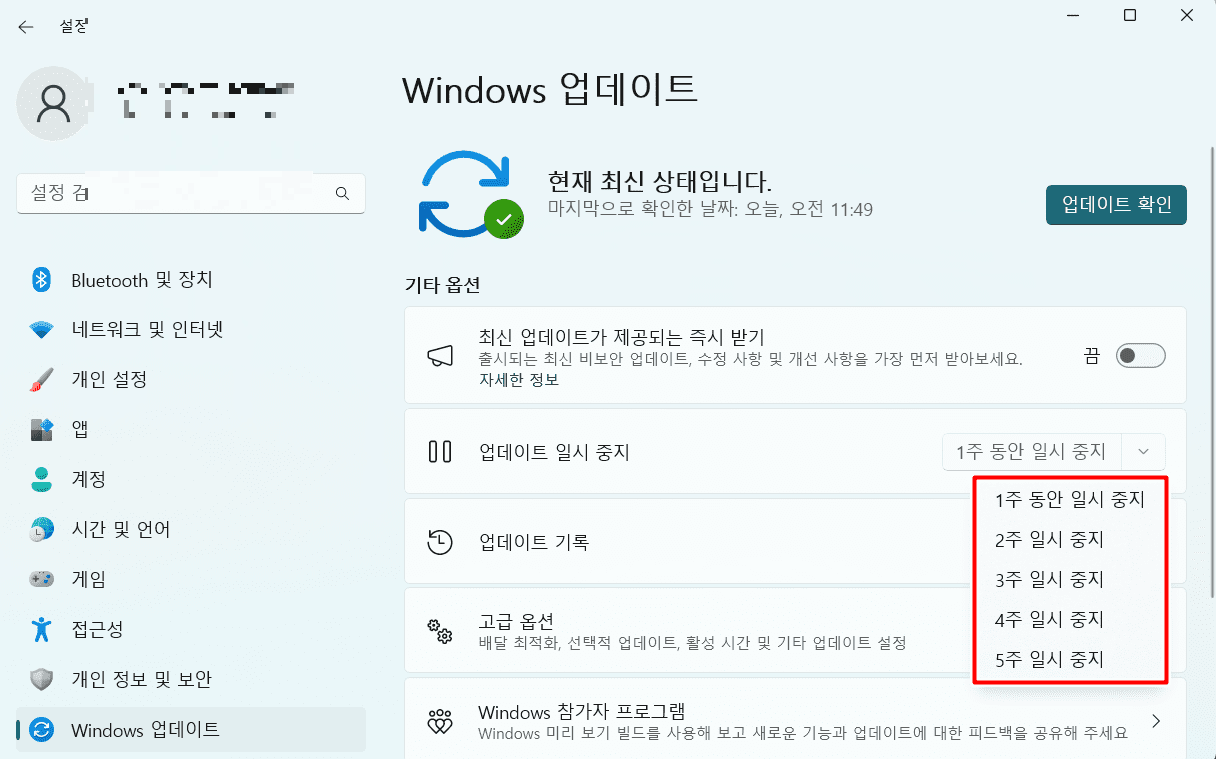This screenshot has width=1216, height=759.
Task: Expand the pause duration dropdown arrow
Action: click(x=1144, y=452)
